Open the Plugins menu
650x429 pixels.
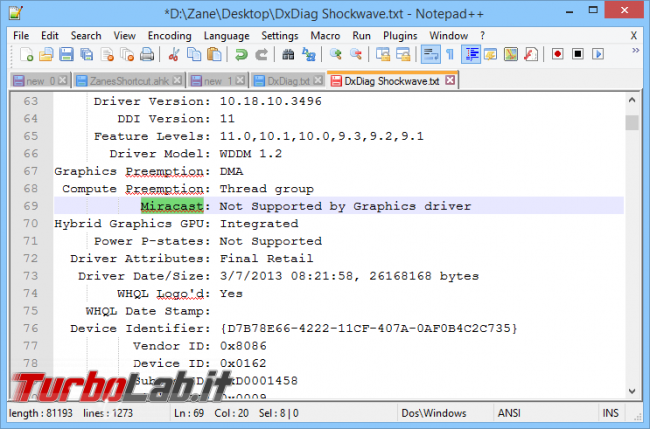coord(400,36)
